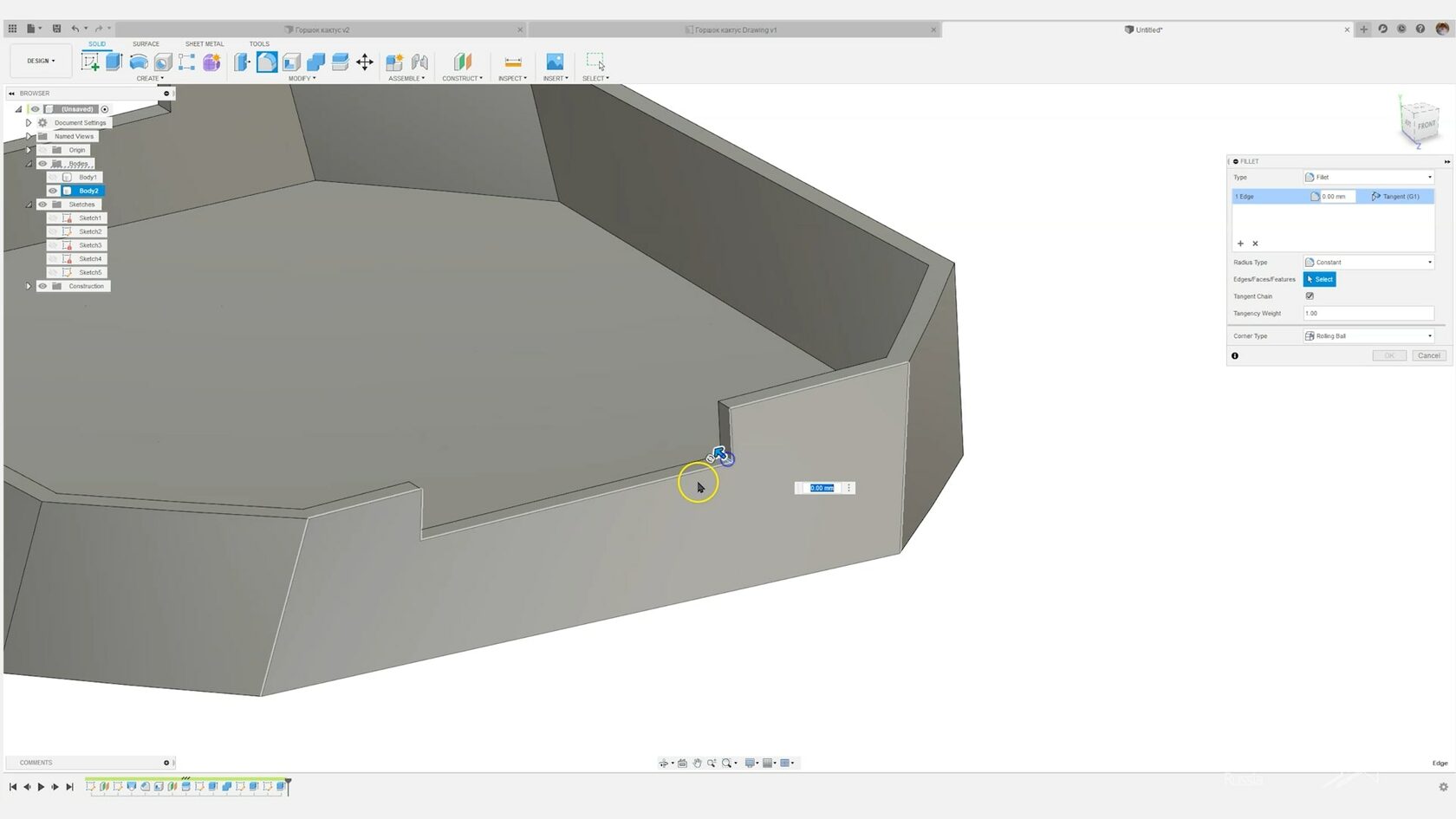The height and width of the screenshot is (819, 1456).
Task: Select the Create Form tool
Action: [x=211, y=62]
